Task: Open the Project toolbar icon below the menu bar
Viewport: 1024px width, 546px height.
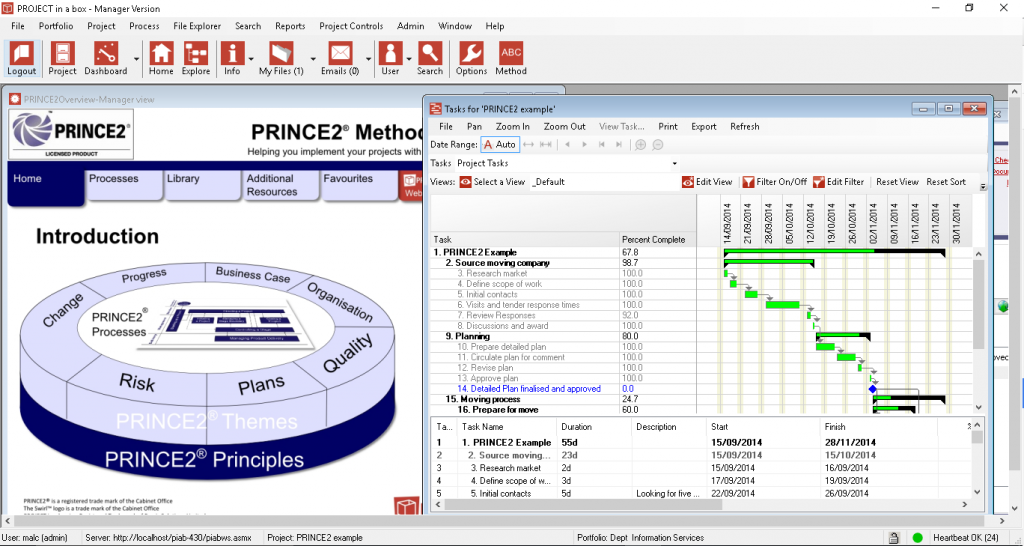Action: click(x=63, y=59)
